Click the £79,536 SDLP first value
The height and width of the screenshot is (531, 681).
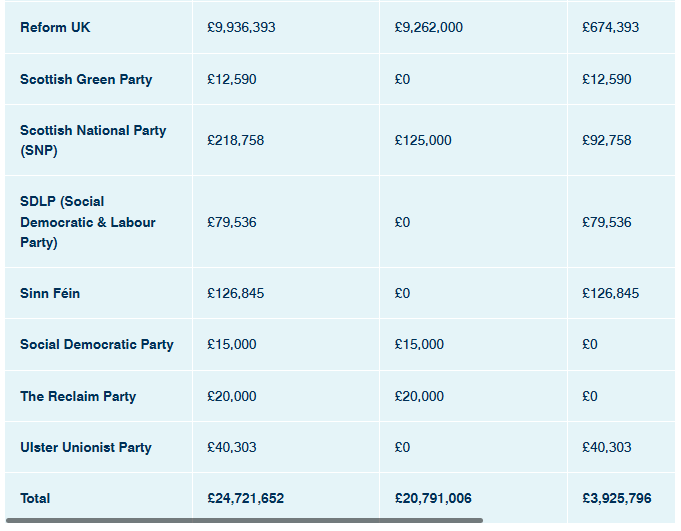point(231,222)
